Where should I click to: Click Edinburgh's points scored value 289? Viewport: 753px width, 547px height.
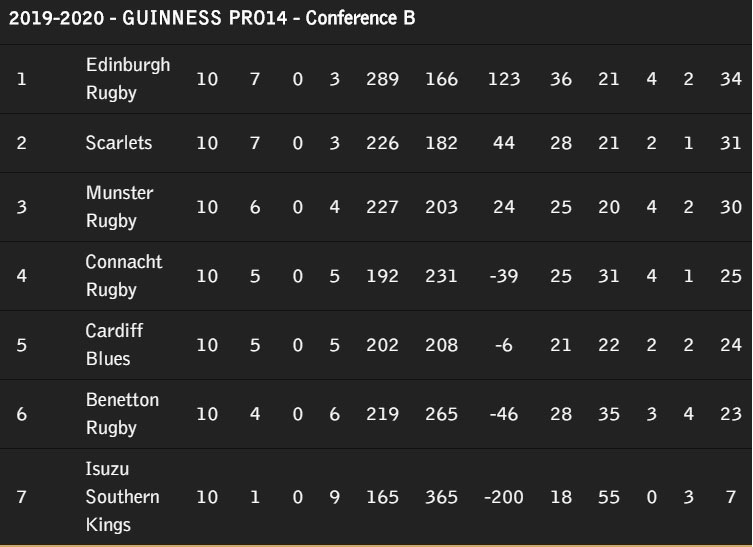[x=382, y=79]
